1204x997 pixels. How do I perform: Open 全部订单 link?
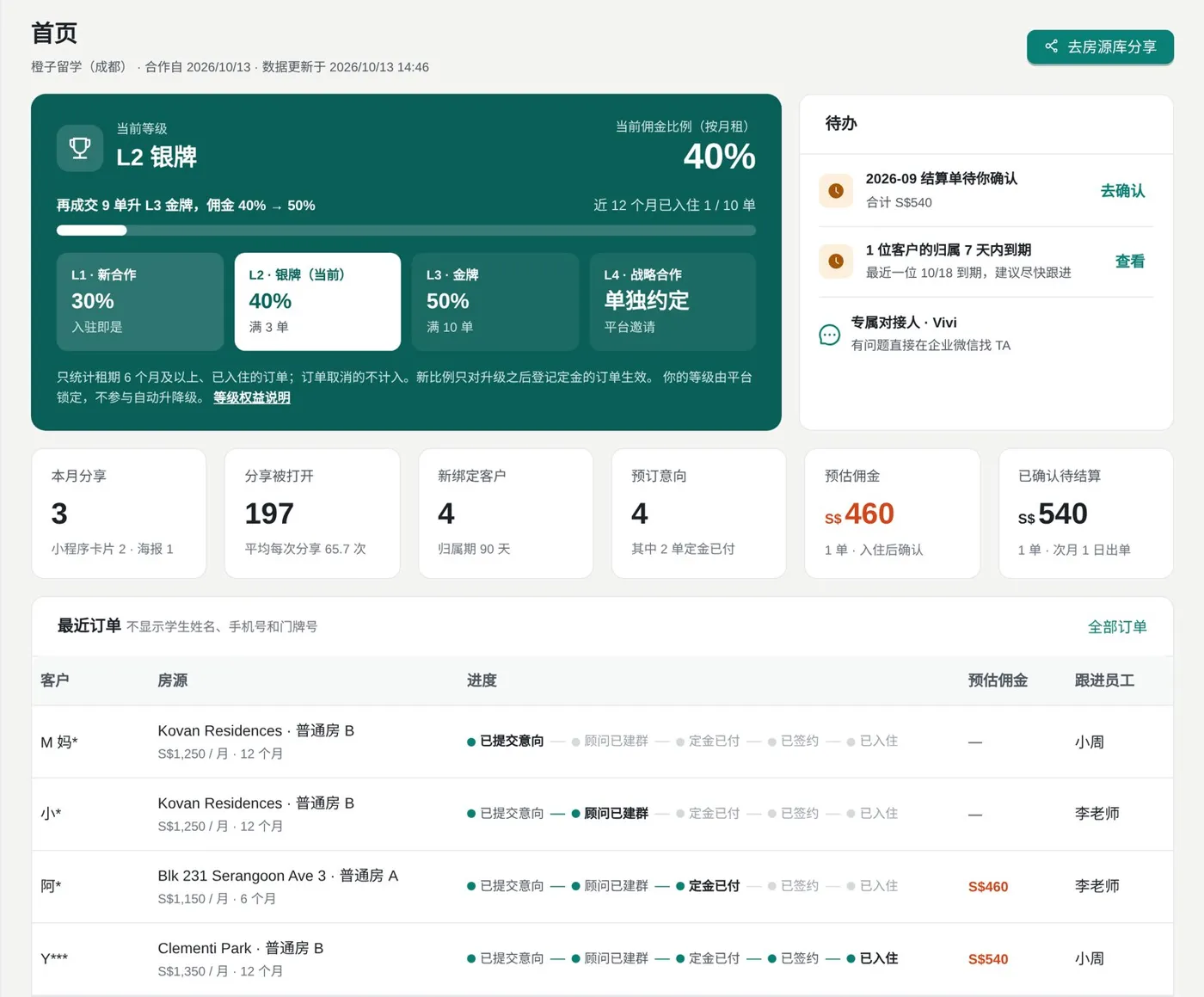tap(1117, 627)
